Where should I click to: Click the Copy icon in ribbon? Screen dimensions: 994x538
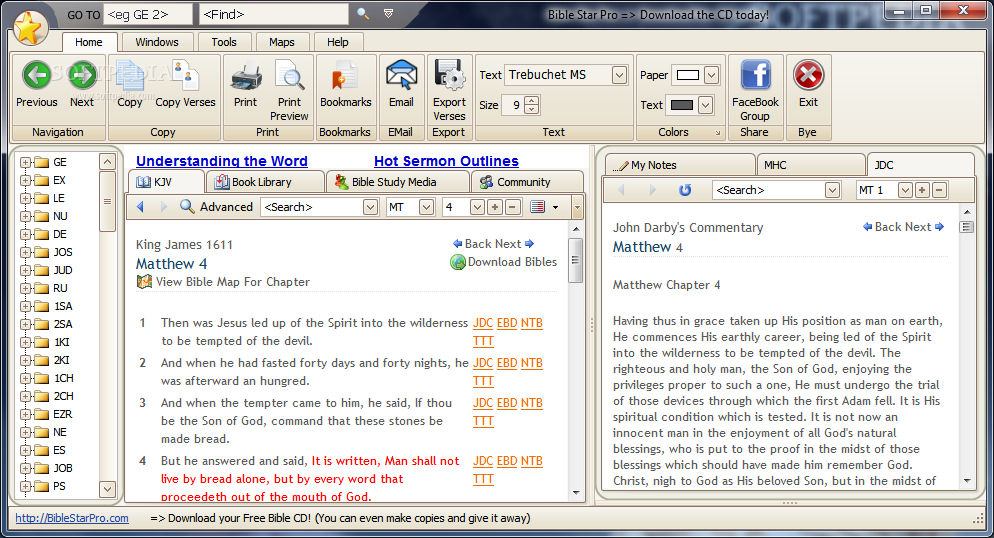point(130,75)
